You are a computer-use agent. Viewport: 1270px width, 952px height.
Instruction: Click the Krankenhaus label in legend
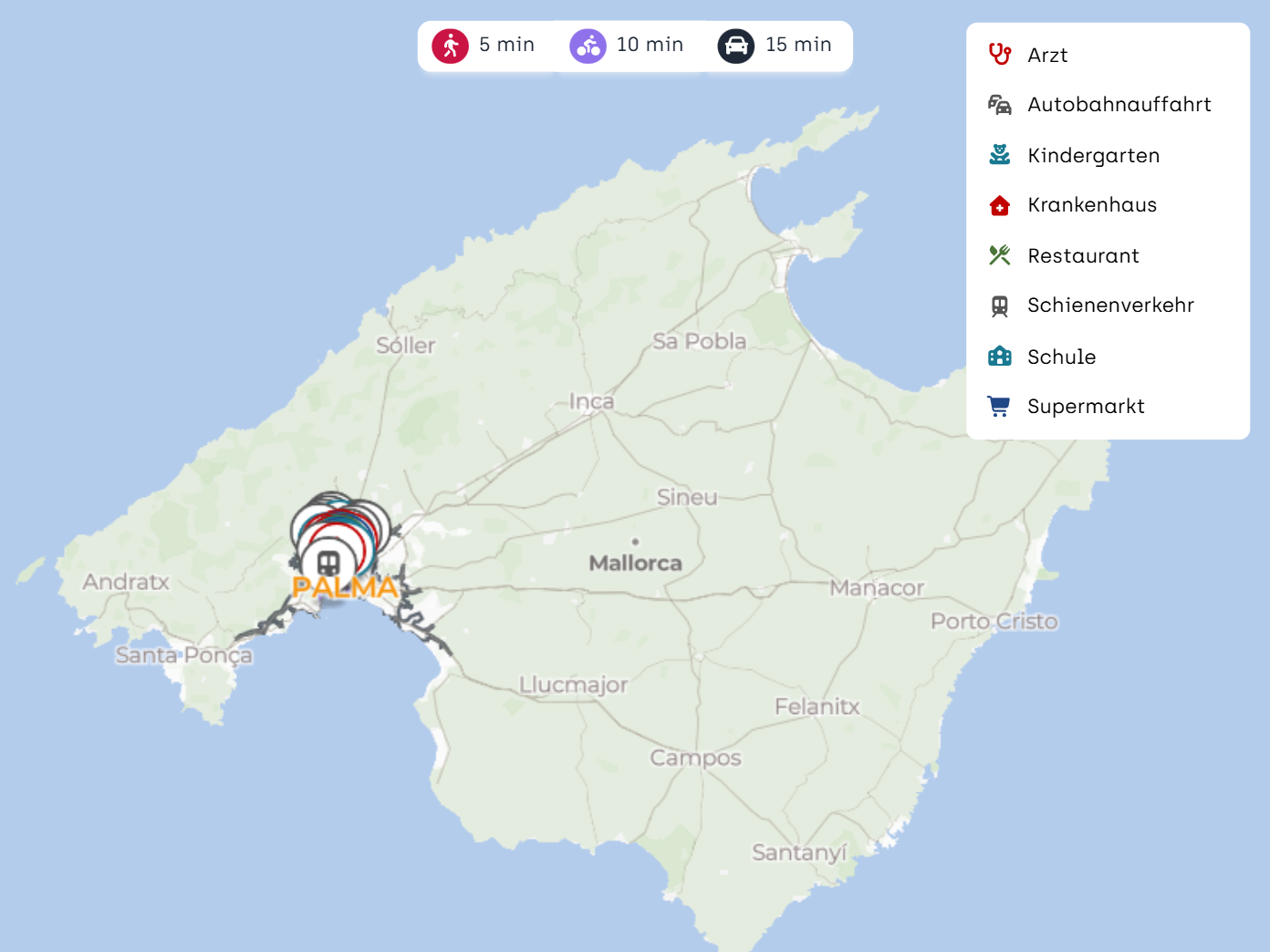click(x=1092, y=205)
